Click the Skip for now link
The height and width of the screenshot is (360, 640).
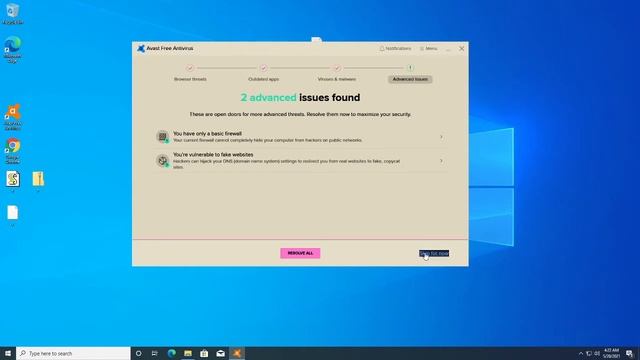tap(434, 253)
